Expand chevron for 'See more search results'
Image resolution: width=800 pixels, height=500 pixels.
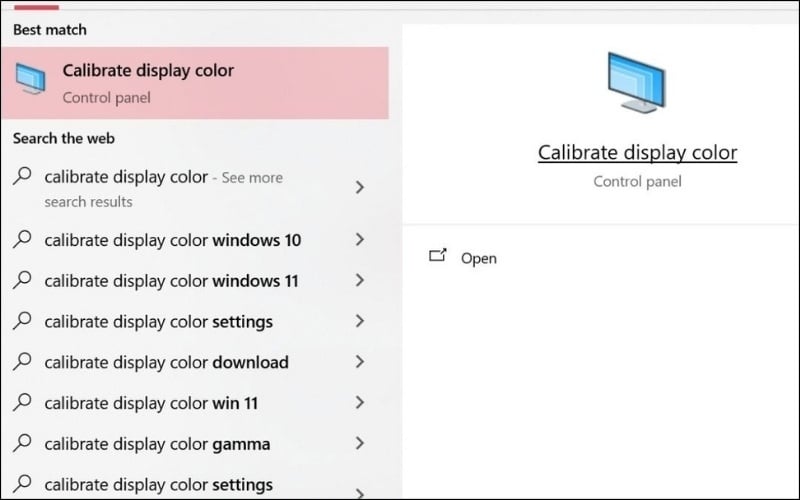pyautogui.click(x=360, y=187)
